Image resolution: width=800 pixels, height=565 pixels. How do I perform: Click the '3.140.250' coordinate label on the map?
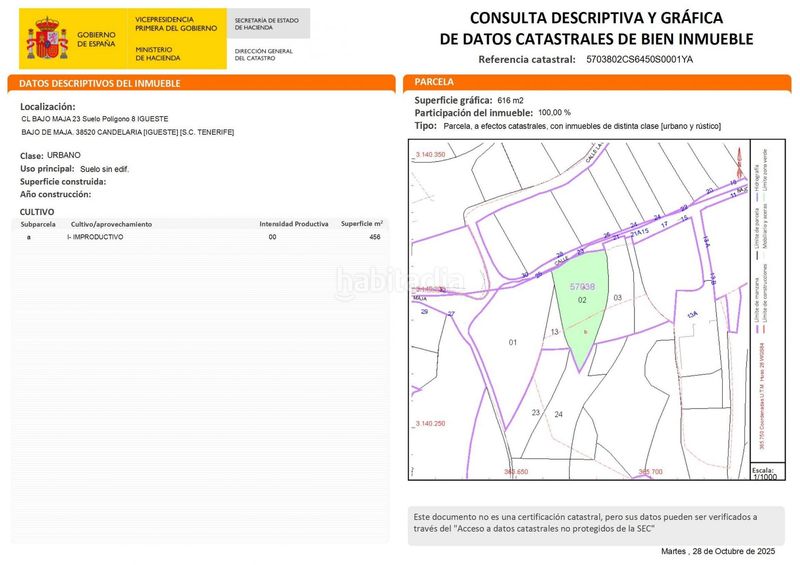pos(431,424)
